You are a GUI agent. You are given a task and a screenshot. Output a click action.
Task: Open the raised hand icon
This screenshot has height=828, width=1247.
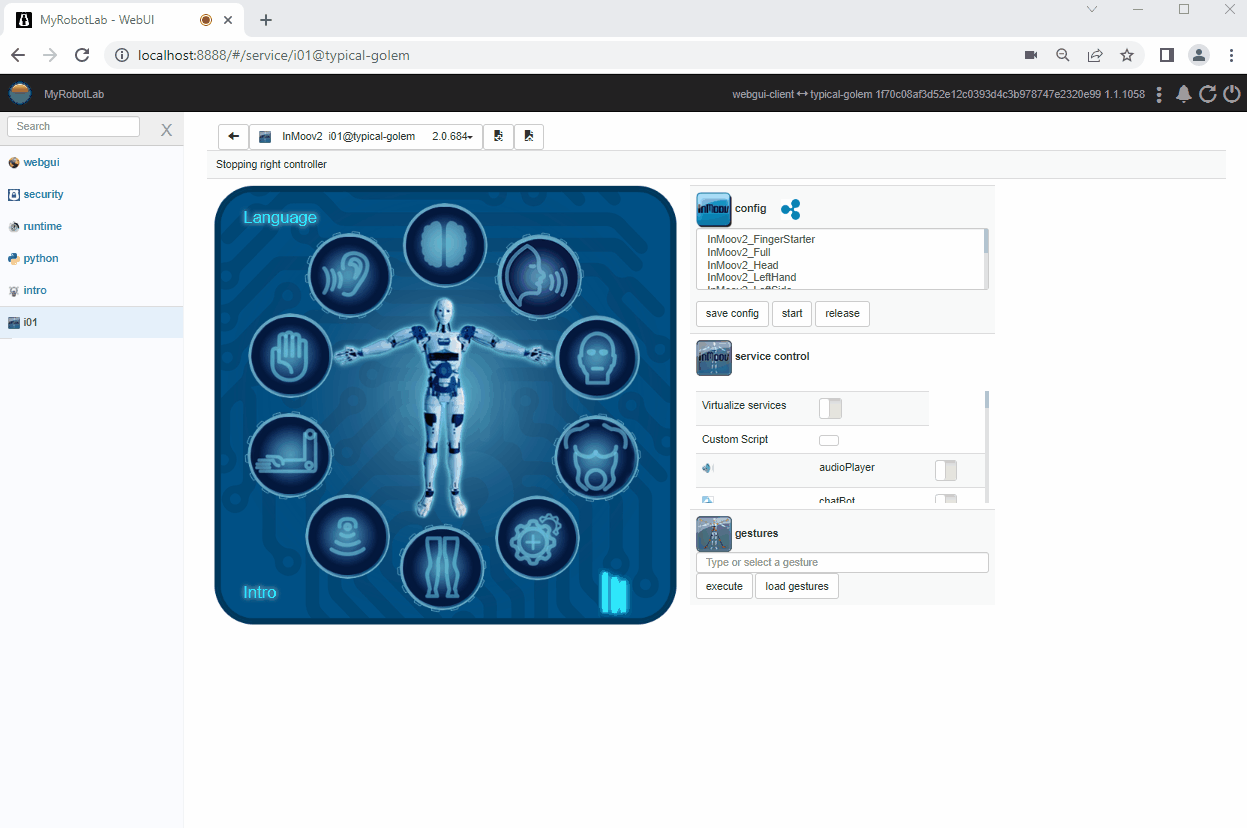coord(290,357)
